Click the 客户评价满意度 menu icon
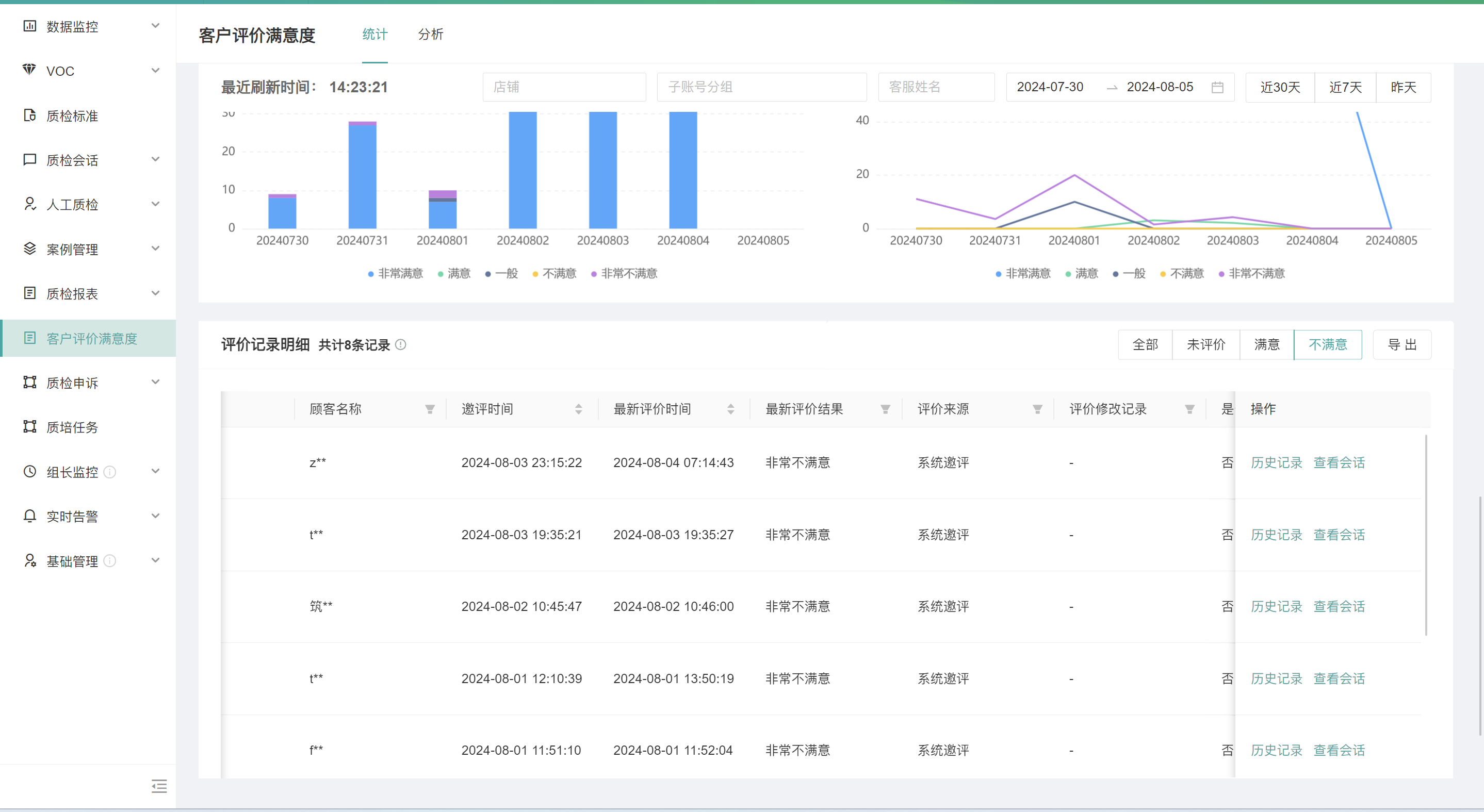 coord(29,338)
